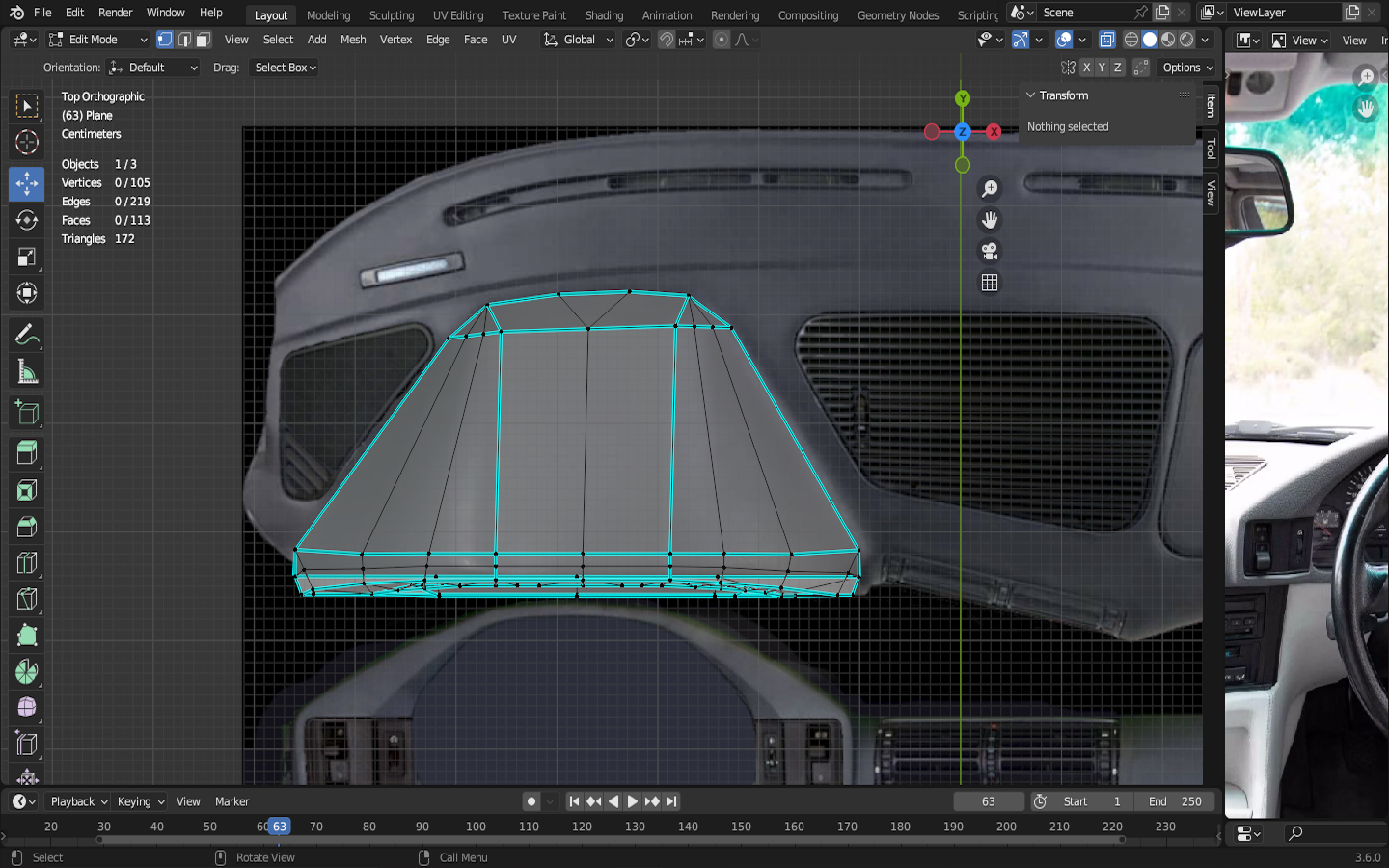Choose the Scale tool
The width and height of the screenshot is (1389, 868).
coord(27,257)
